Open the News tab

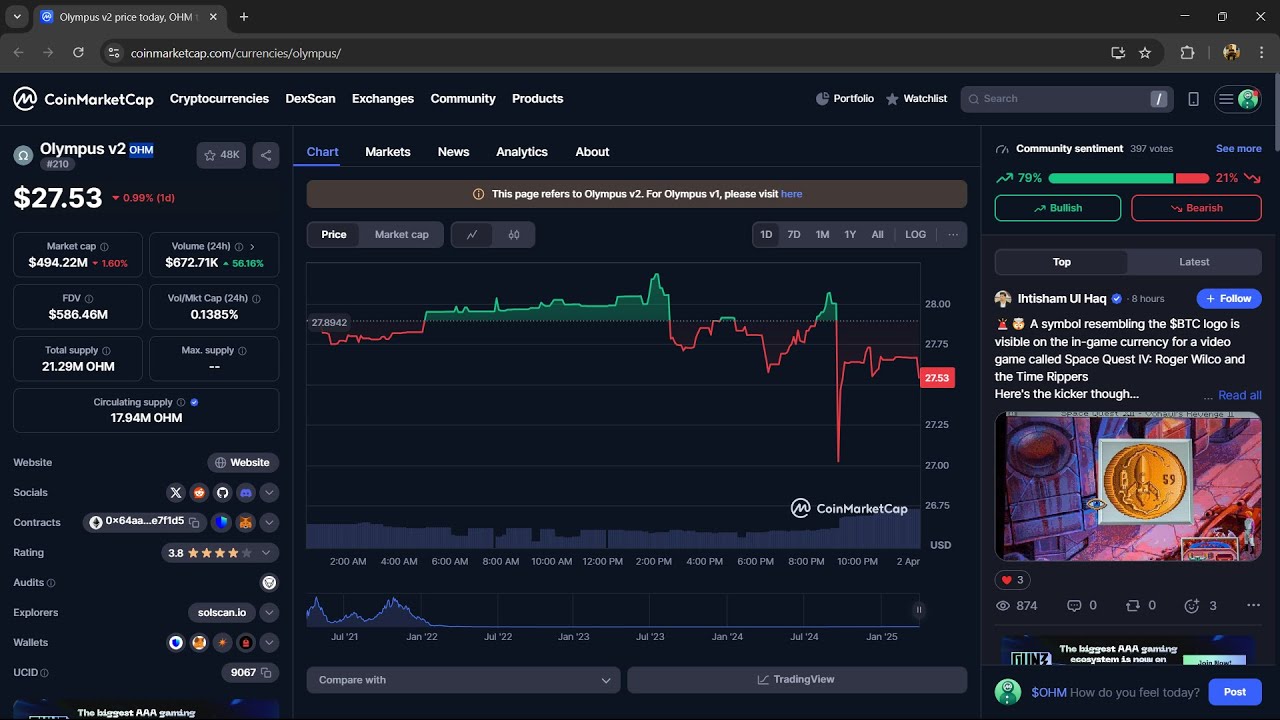(453, 152)
